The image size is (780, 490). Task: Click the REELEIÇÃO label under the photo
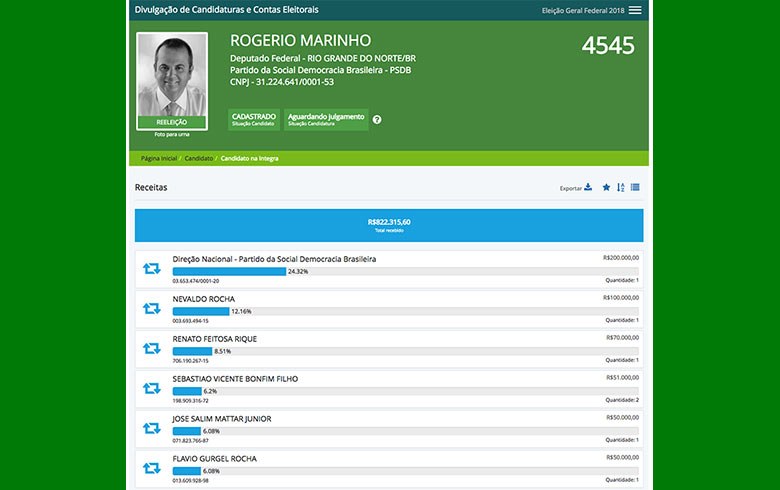click(x=172, y=122)
